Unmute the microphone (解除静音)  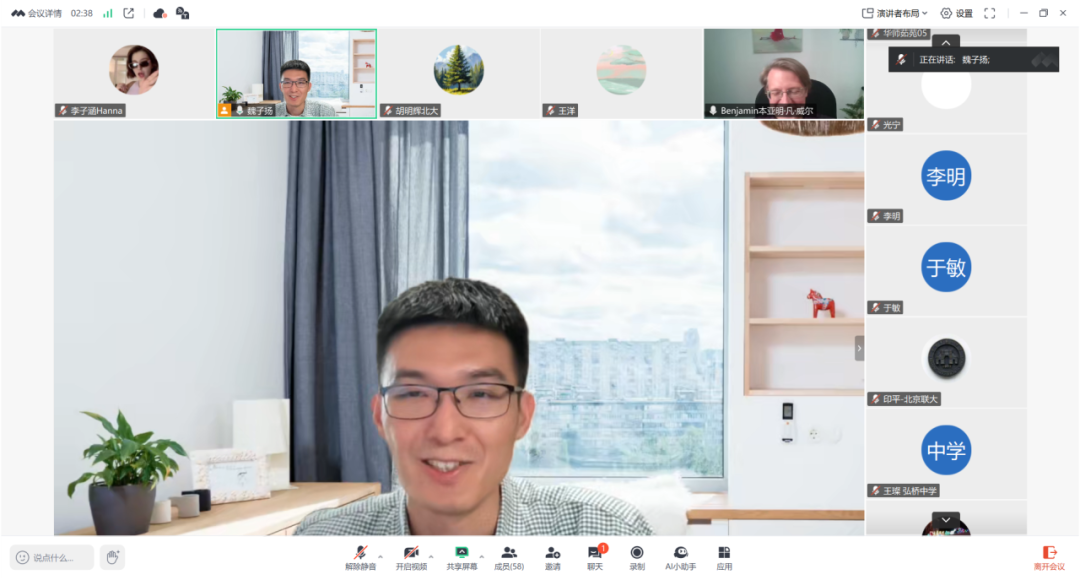point(360,557)
